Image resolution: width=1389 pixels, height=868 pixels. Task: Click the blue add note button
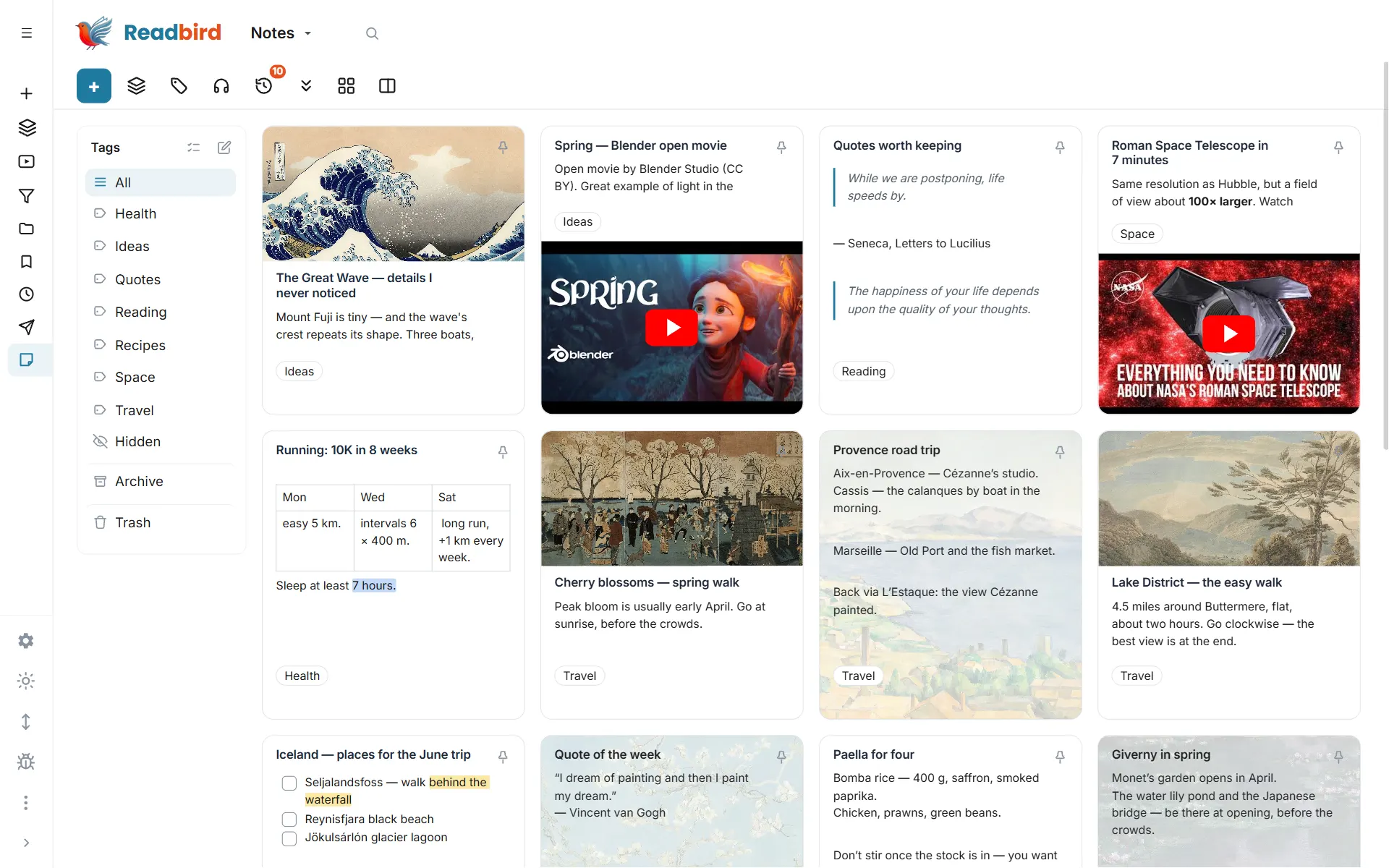coord(94,86)
